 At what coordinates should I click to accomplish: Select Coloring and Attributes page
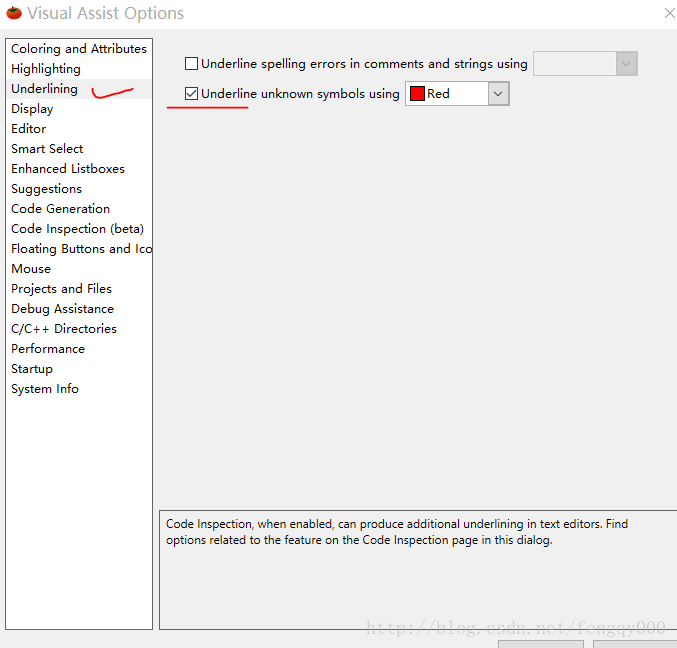pos(79,49)
